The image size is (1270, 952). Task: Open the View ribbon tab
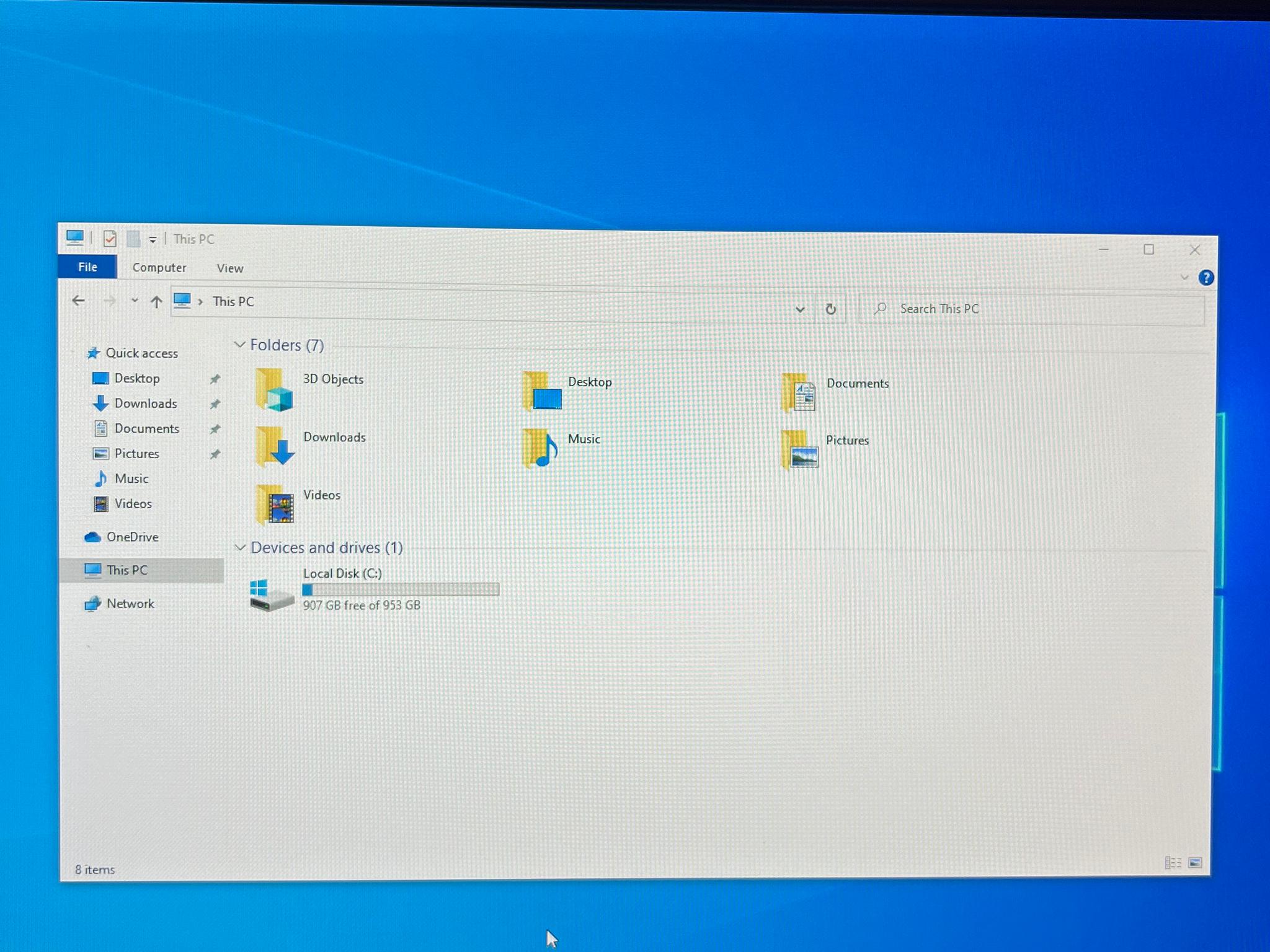coord(230,268)
